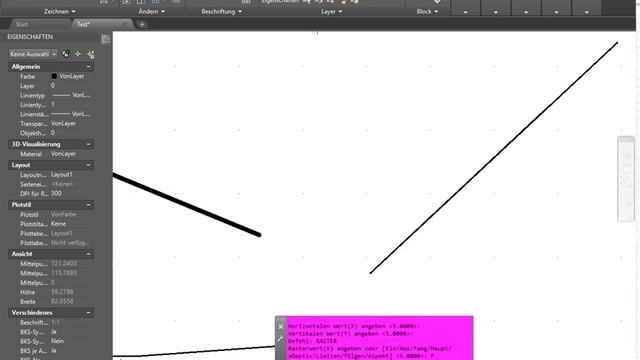
Task: Collapse the Allgemein section
Action: 88,67
